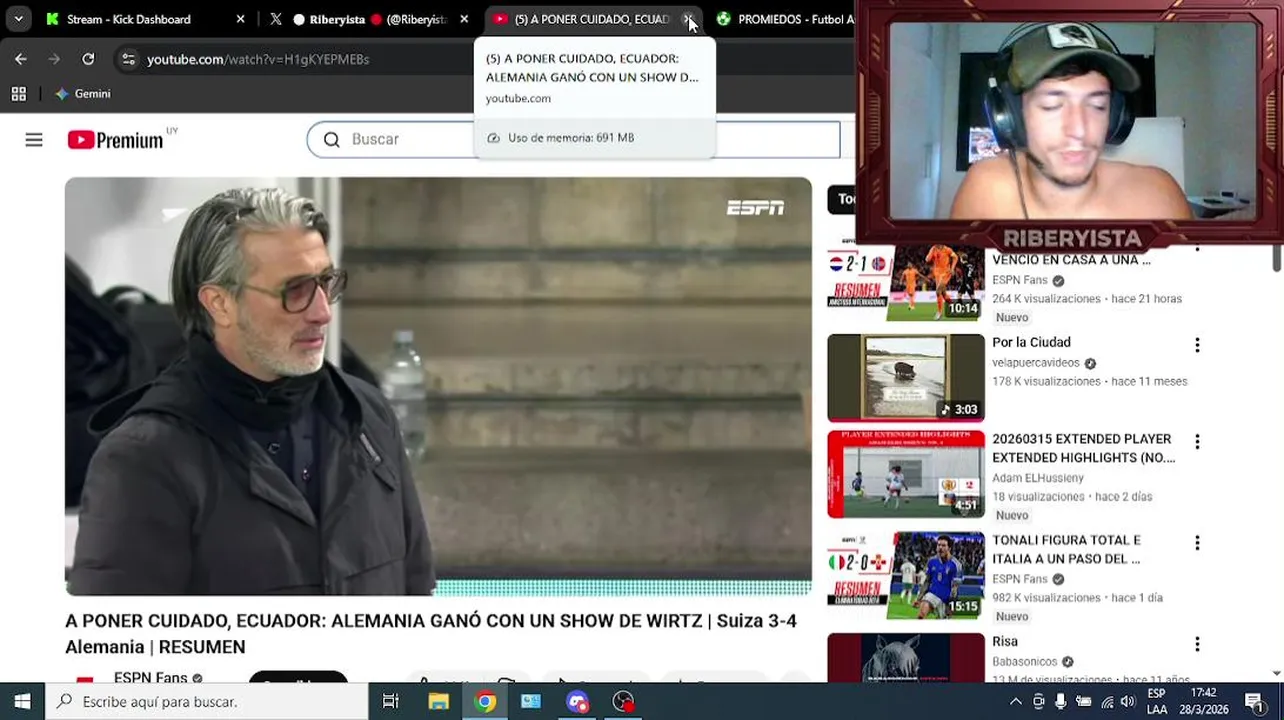The width and height of the screenshot is (1284, 720).
Task: Open the Windows Start menu
Action: (x=22, y=701)
